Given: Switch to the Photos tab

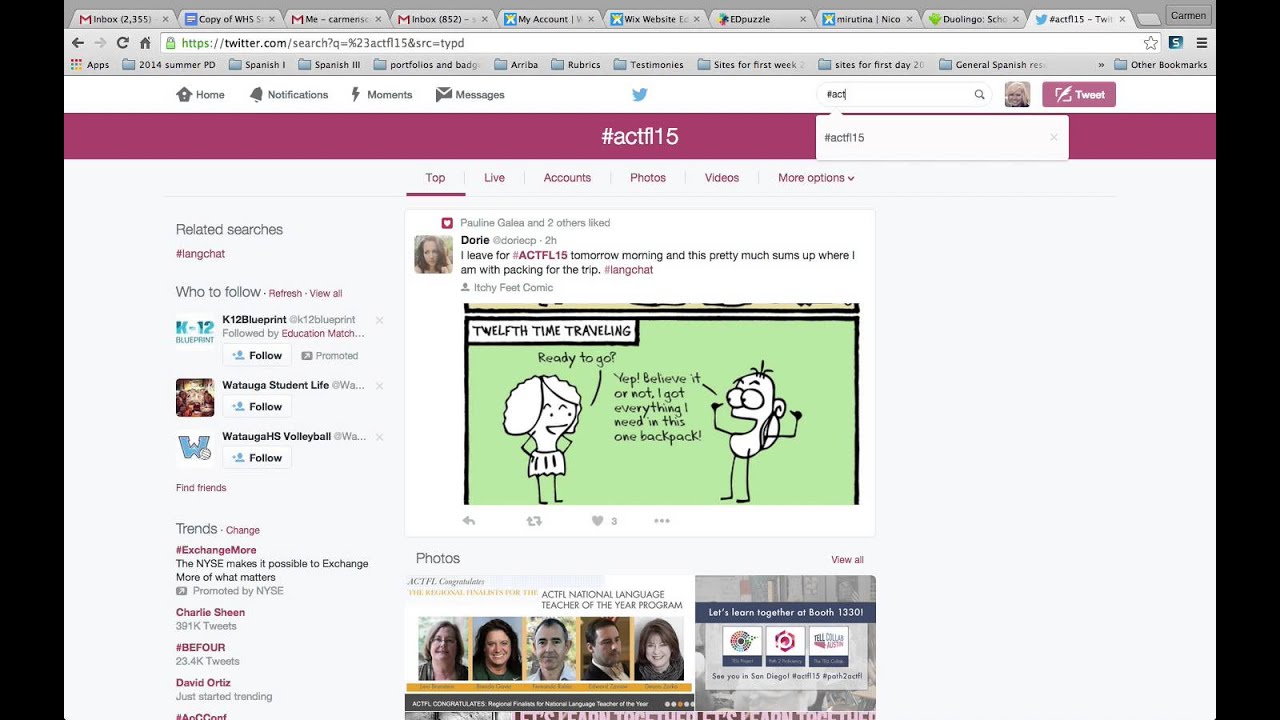Looking at the screenshot, I should coord(648,178).
